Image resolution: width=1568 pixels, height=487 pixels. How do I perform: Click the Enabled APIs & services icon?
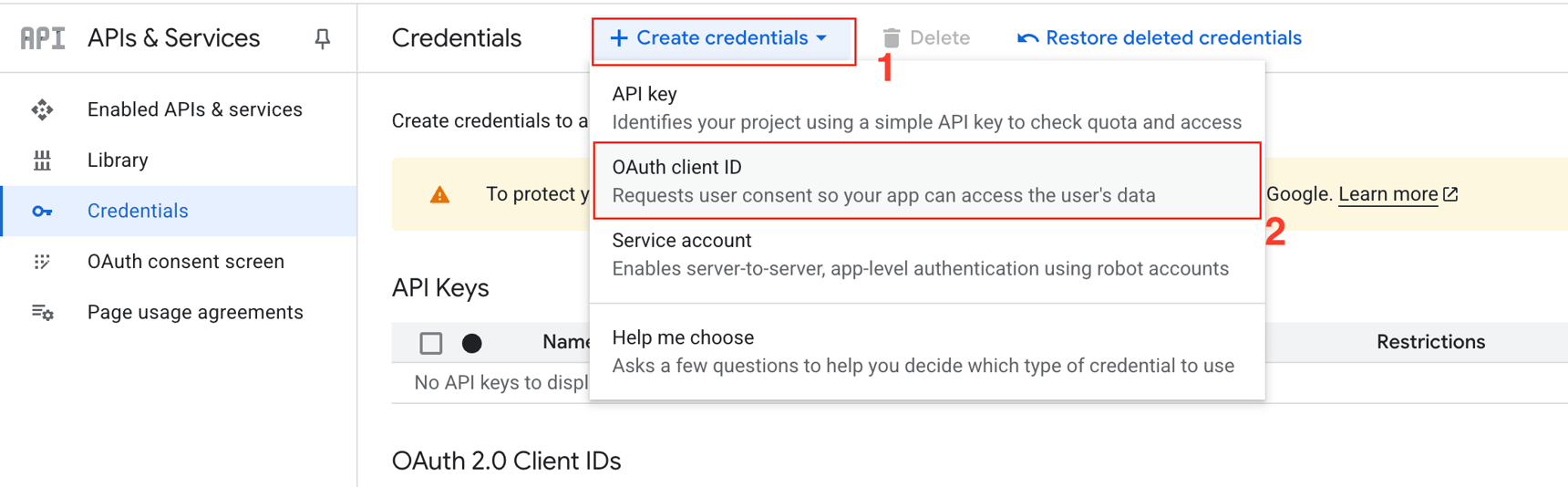coord(42,110)
